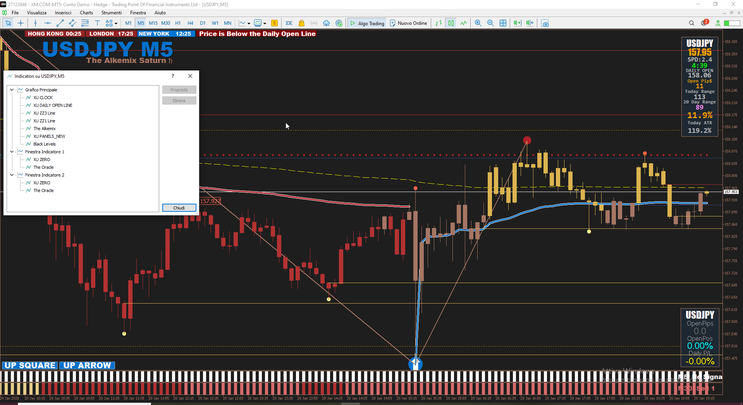Take a chart screenshot with camera icon
Screen dimensions: 743x405
point(545,23)
